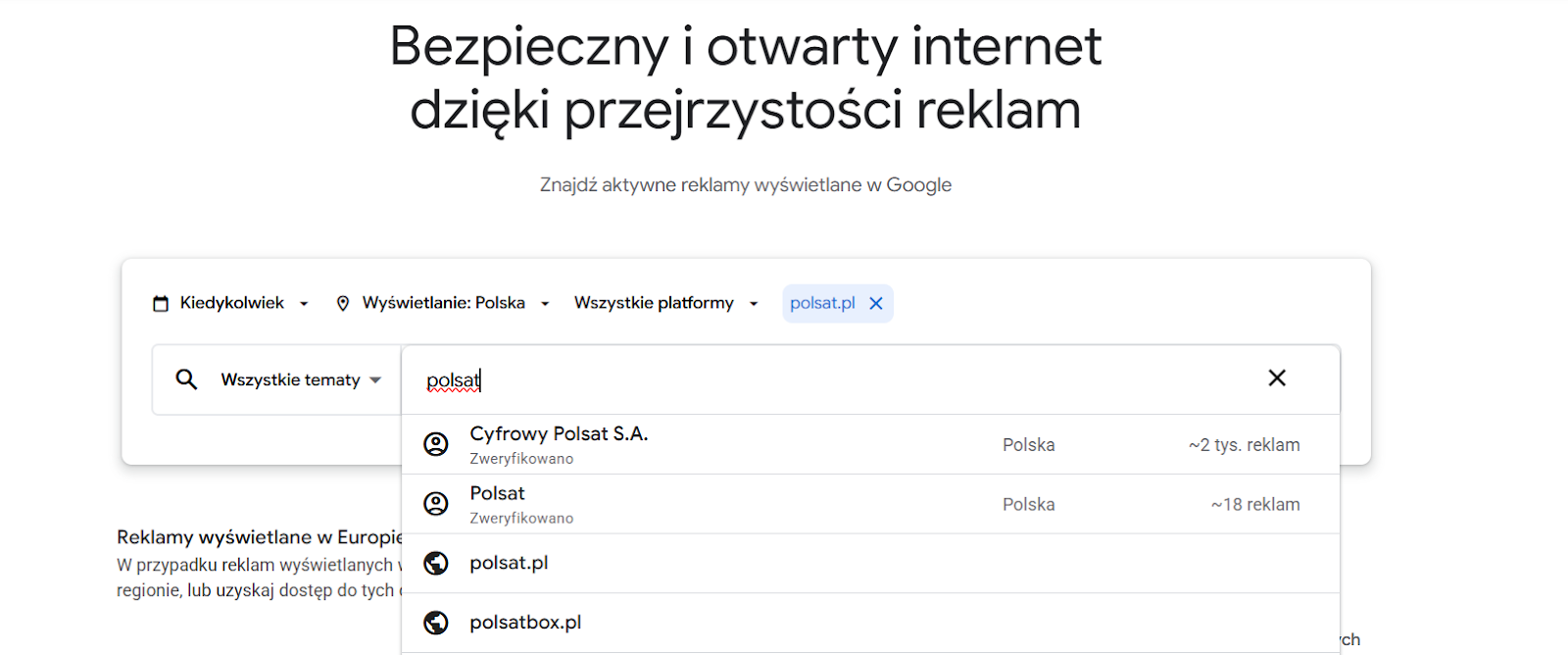Click the globe icon beside polsat.pl suggestion
Viewport: 1568px width, 655px height.
click(x=436, y=563)
